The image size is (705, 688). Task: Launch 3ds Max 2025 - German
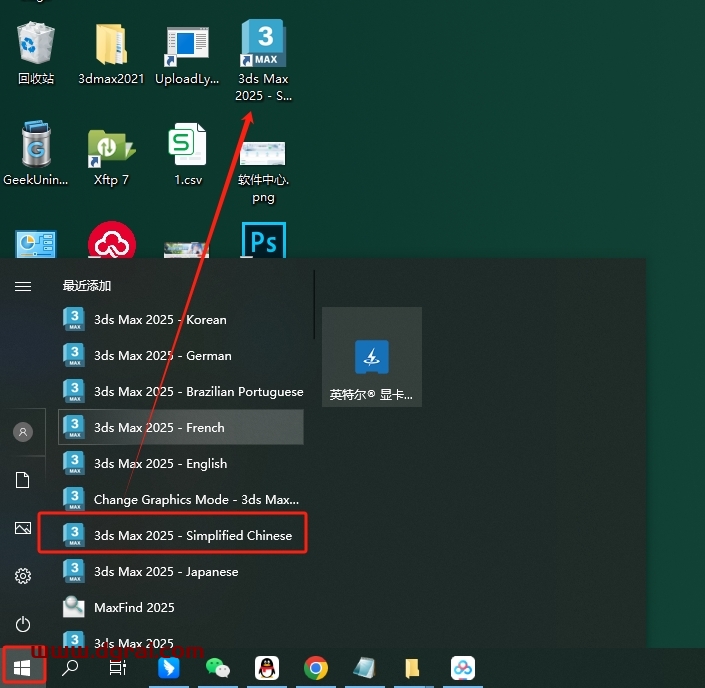[x=181, y=355]
